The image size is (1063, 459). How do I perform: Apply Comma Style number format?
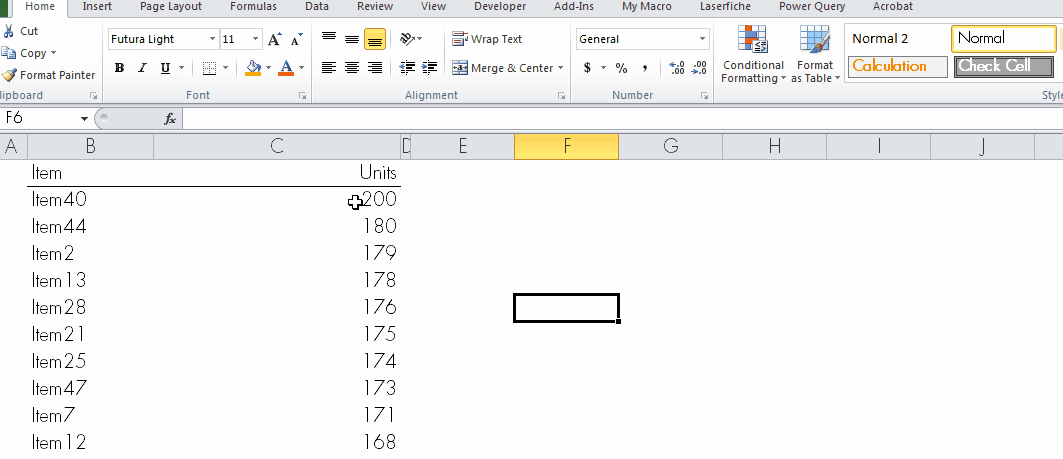click(645, 68)
